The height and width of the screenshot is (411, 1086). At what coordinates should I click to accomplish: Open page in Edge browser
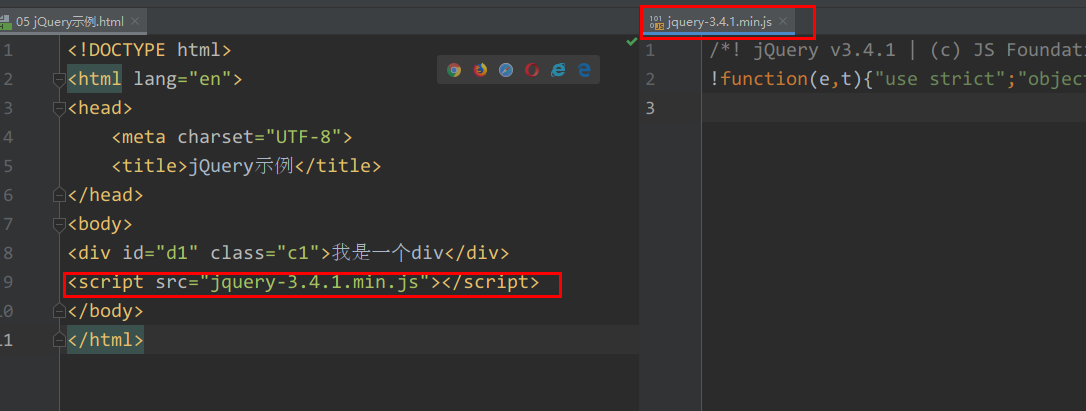coord(584,69)
